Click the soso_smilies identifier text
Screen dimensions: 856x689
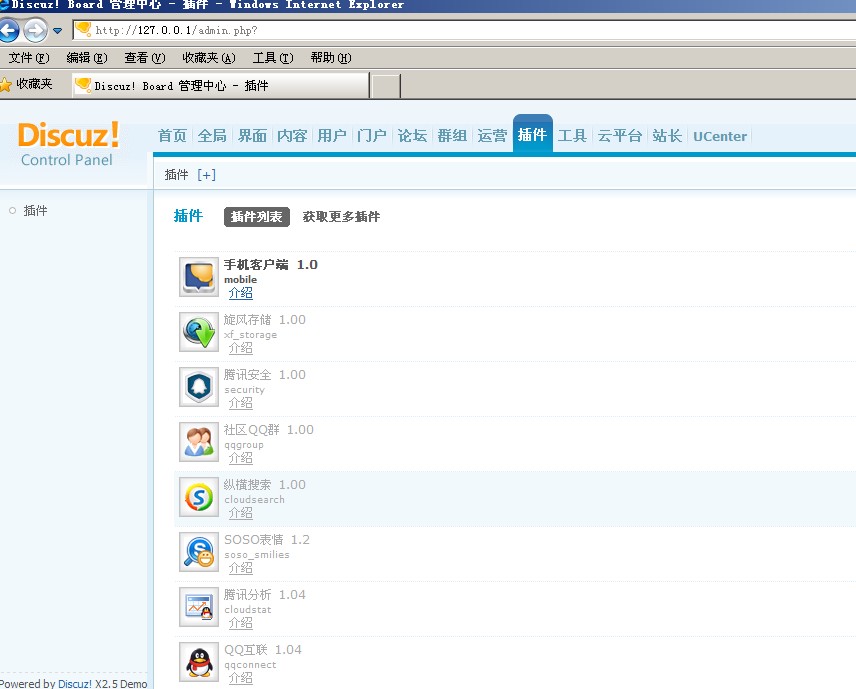coord(257,555)
